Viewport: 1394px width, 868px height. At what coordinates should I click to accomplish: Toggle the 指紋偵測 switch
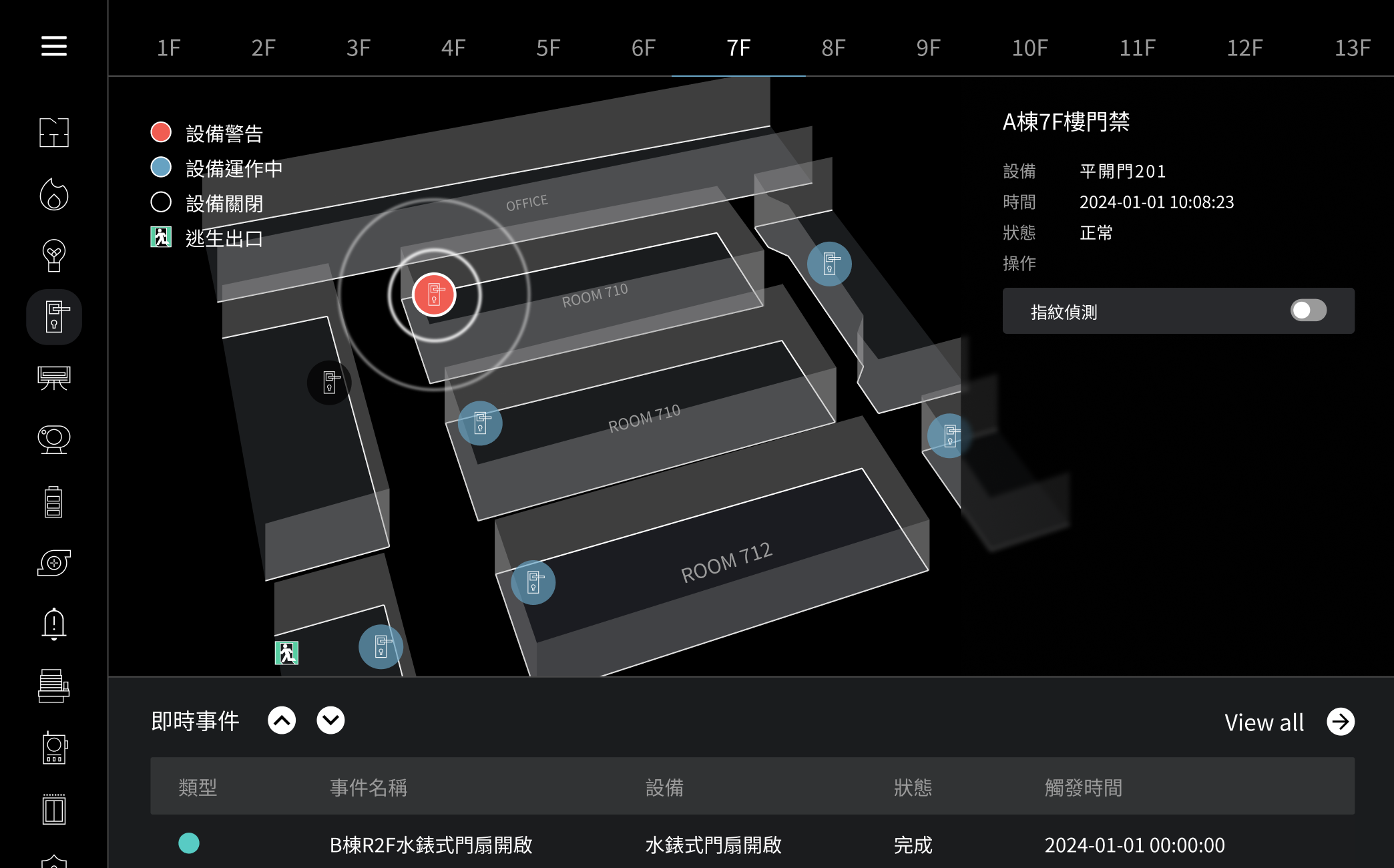tap(1308, 310)
